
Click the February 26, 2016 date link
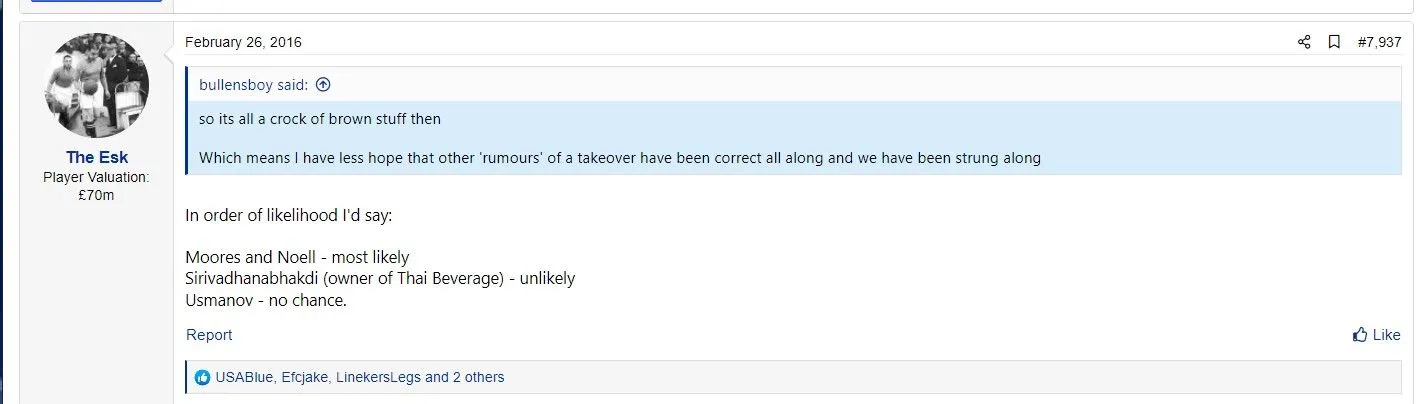(243, 42)
